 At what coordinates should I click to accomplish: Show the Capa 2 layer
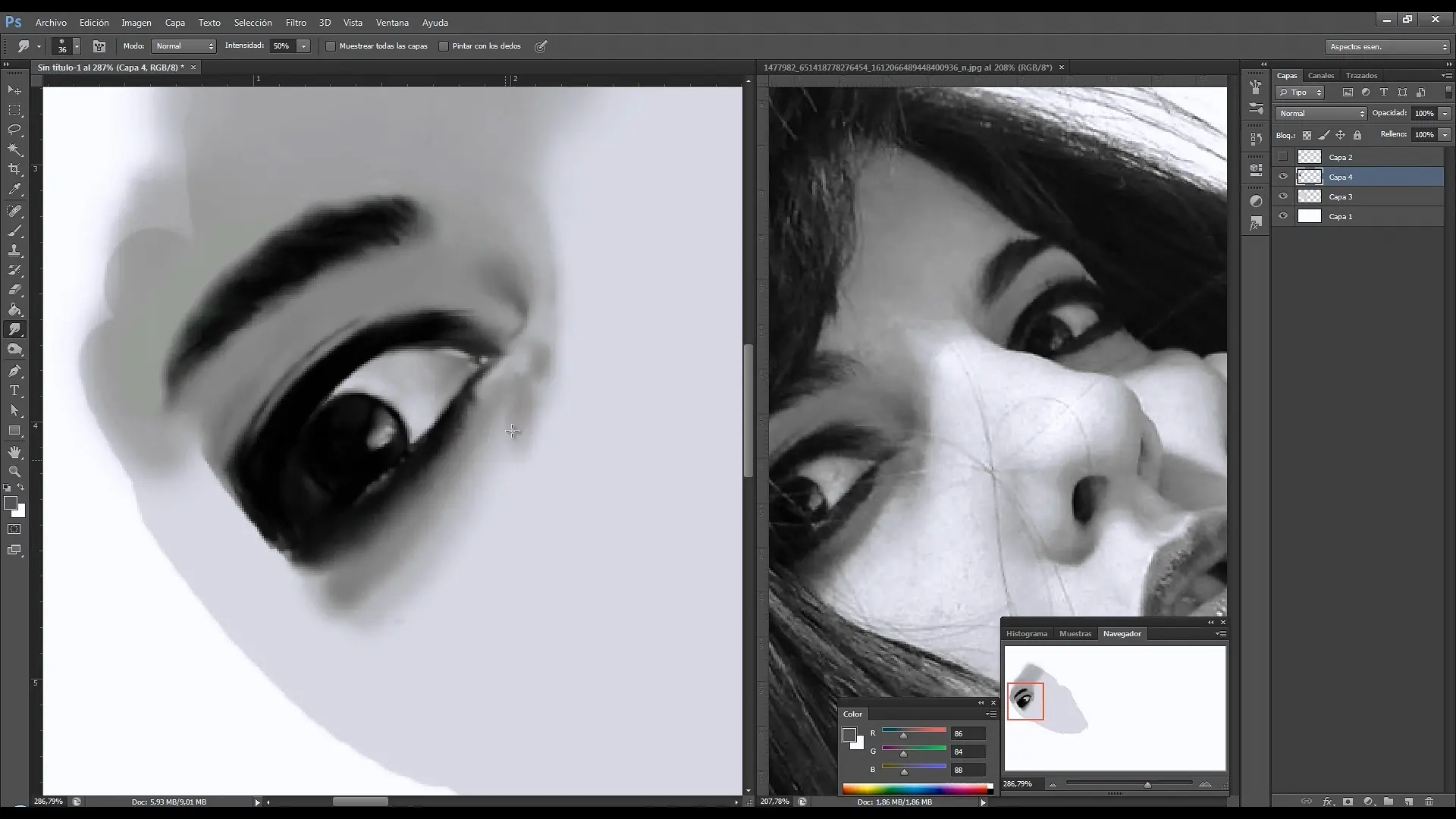click(1283, 157)
